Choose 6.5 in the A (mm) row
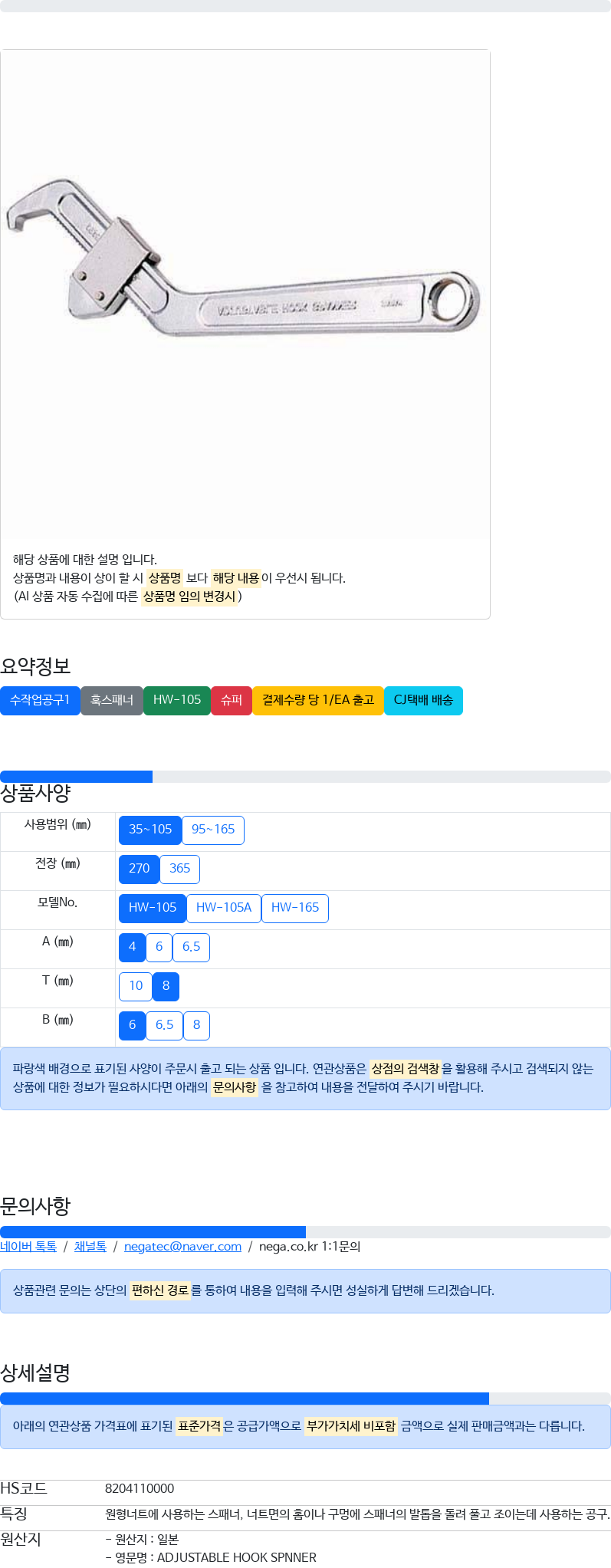611x1568 pixels. 191,947
